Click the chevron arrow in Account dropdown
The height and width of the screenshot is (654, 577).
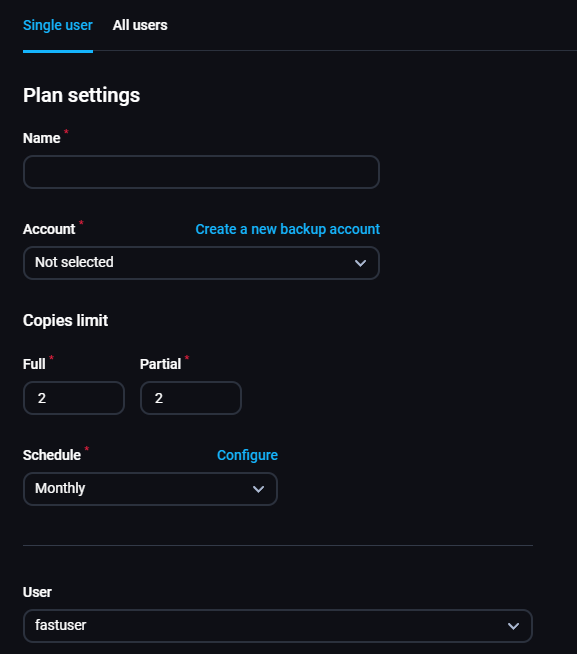coord(360,263)
